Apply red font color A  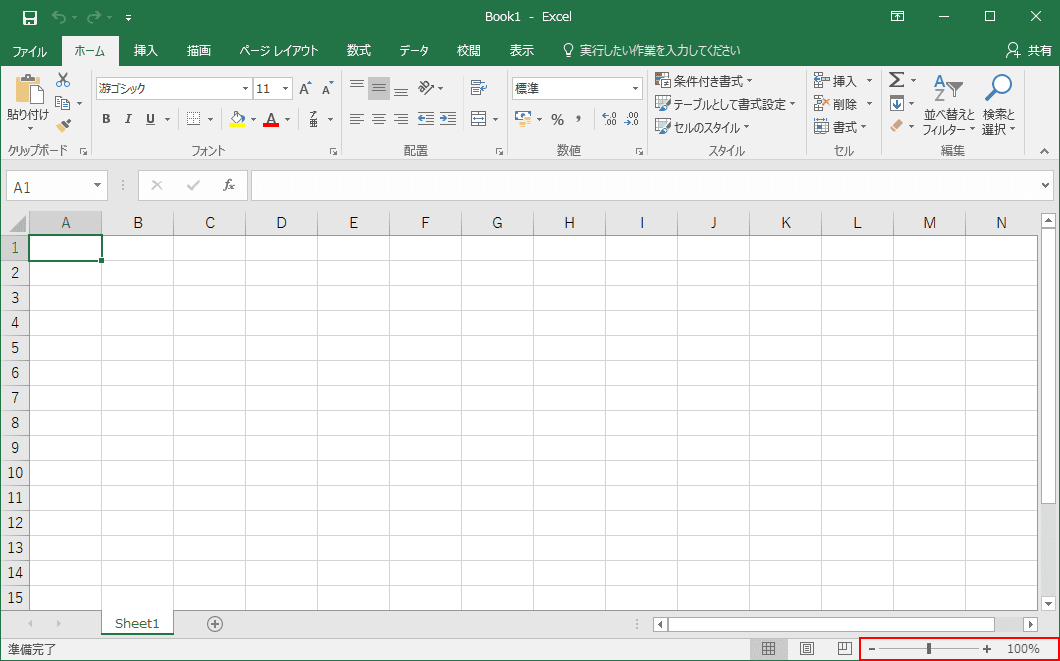tap(271, 119)
